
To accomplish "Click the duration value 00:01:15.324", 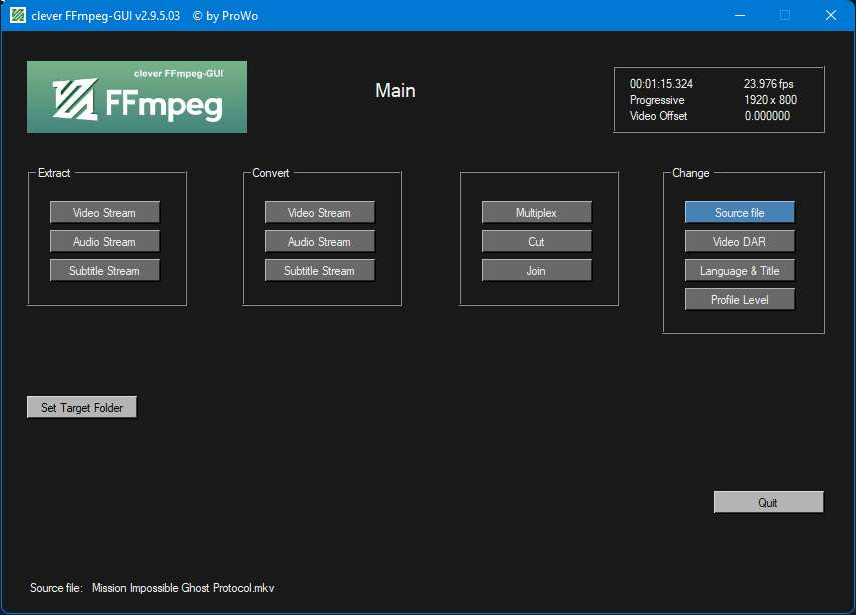I will [x=661, y=83].
